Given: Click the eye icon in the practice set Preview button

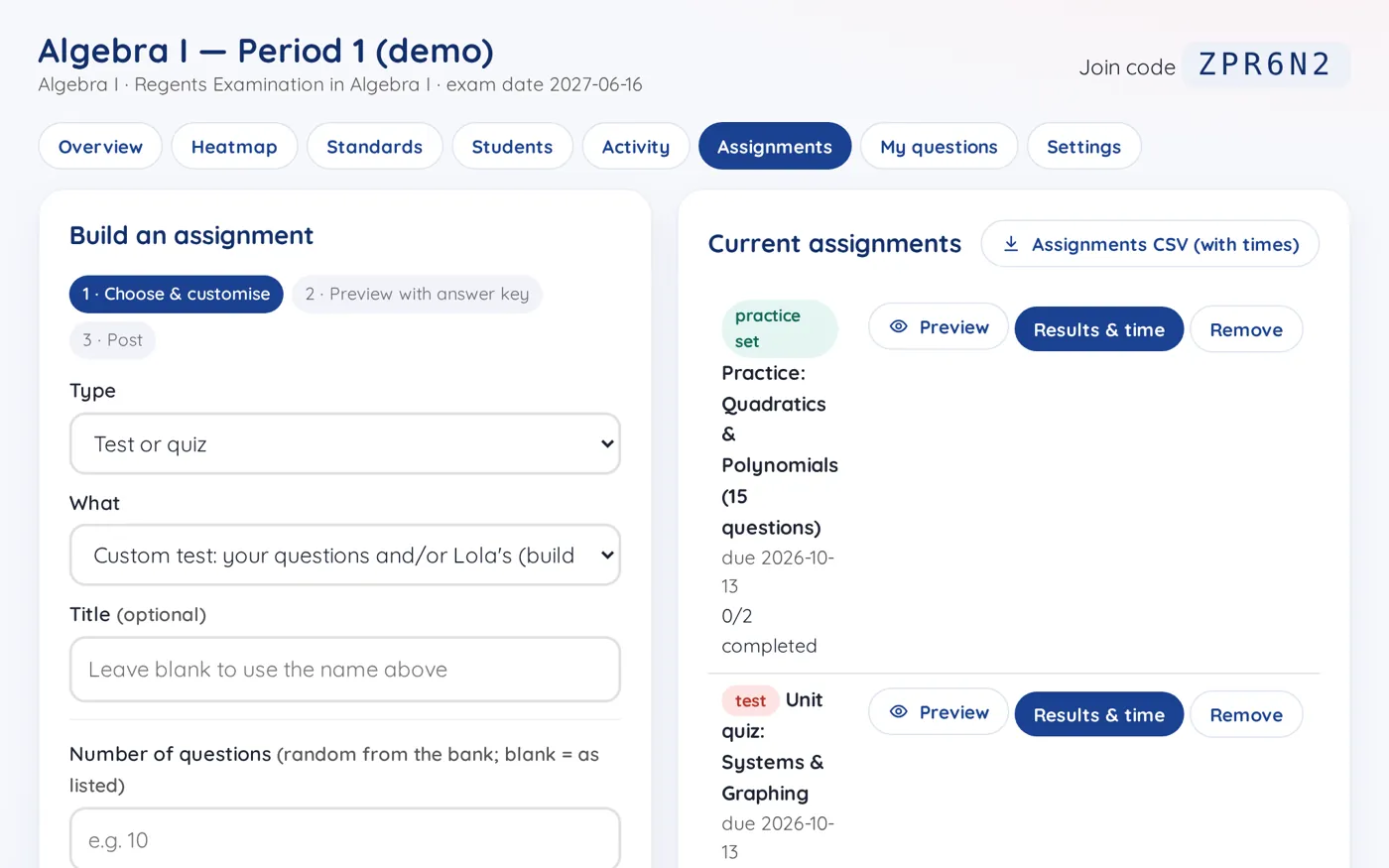Looking at the screenshot, I should (x=899, y=326).
